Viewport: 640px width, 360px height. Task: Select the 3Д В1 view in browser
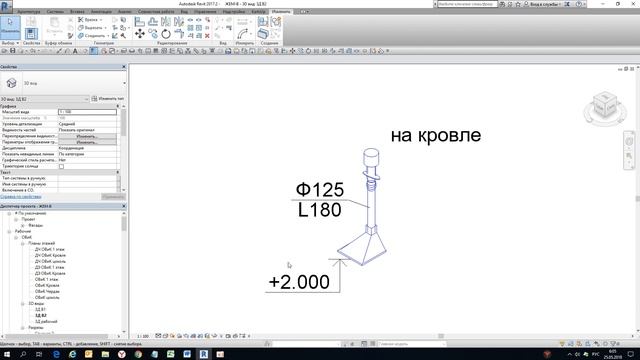40,310
